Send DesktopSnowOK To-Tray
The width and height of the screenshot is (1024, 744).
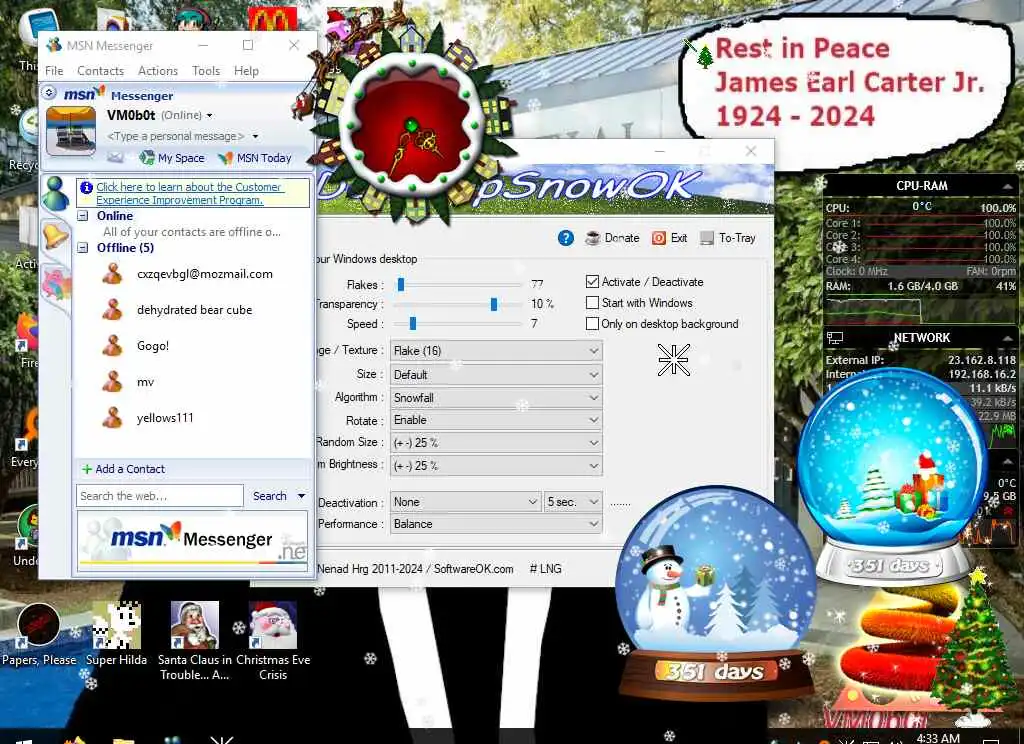point(728,238)
